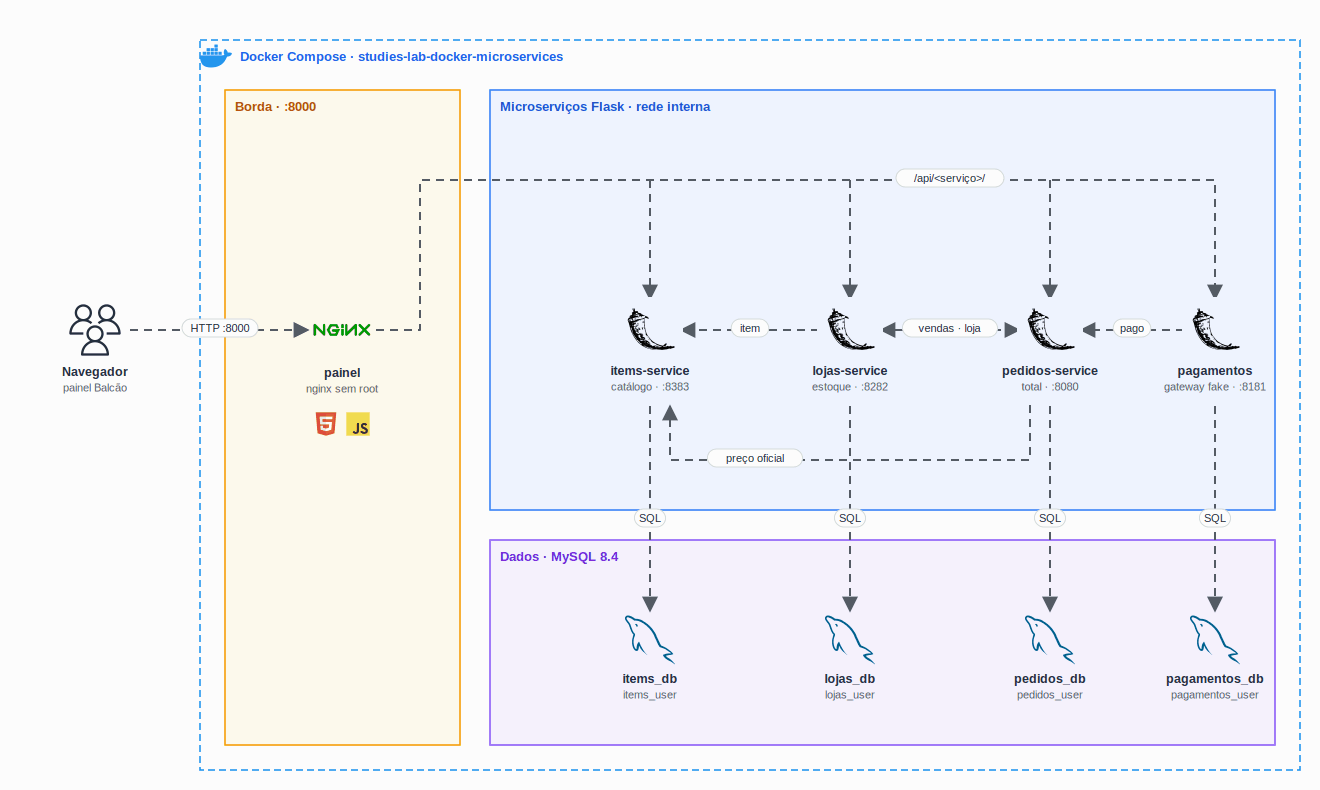Click the 'Microserviços Flask · rede interna' title
The image size is (1320, 790).
[605, 107]
